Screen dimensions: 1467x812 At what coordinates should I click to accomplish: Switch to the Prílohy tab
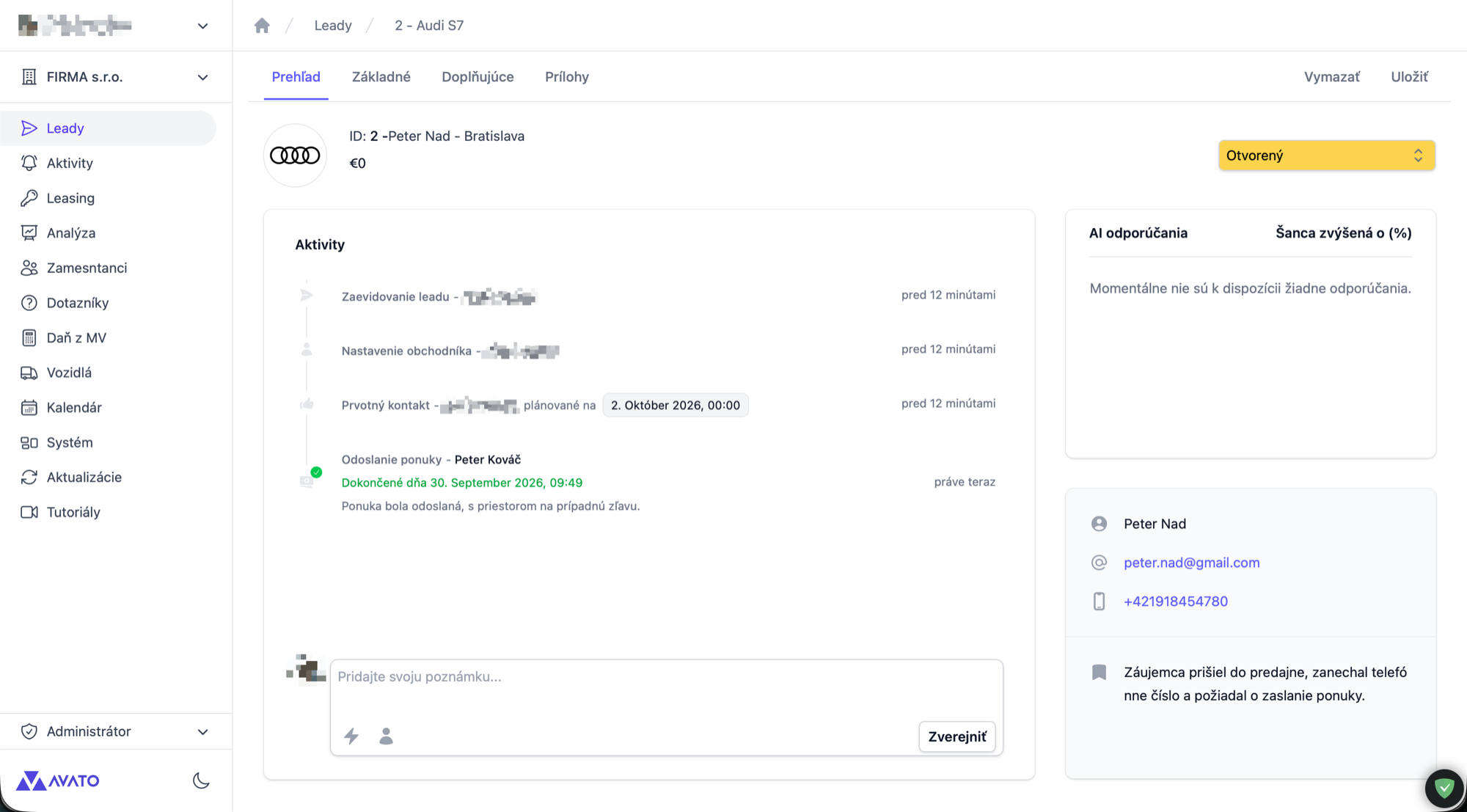click(567, 77)
